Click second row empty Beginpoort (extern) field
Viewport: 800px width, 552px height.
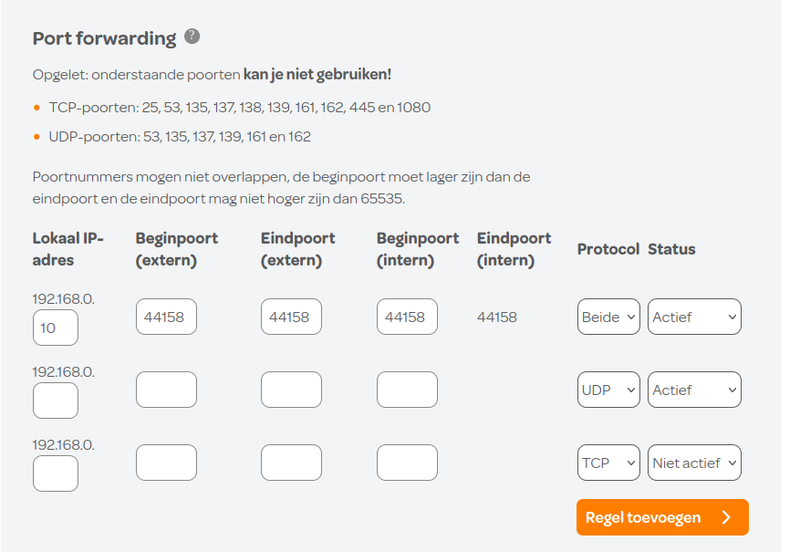166,390
